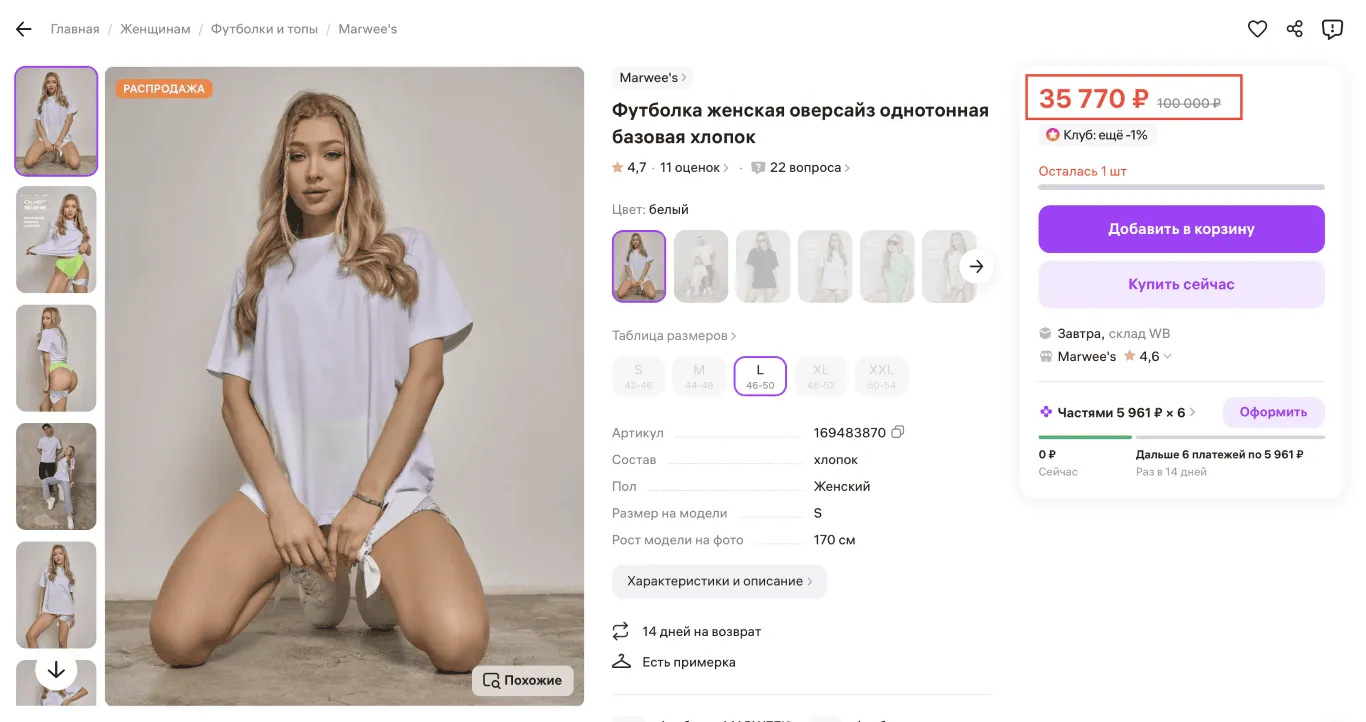
Task: Copy the article number 169483870
Action: [x=898, y=433]
